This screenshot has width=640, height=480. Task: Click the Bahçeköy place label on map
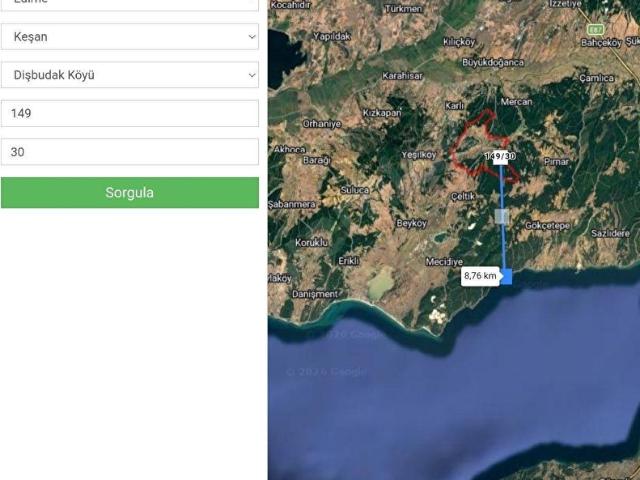click(601, 43)
